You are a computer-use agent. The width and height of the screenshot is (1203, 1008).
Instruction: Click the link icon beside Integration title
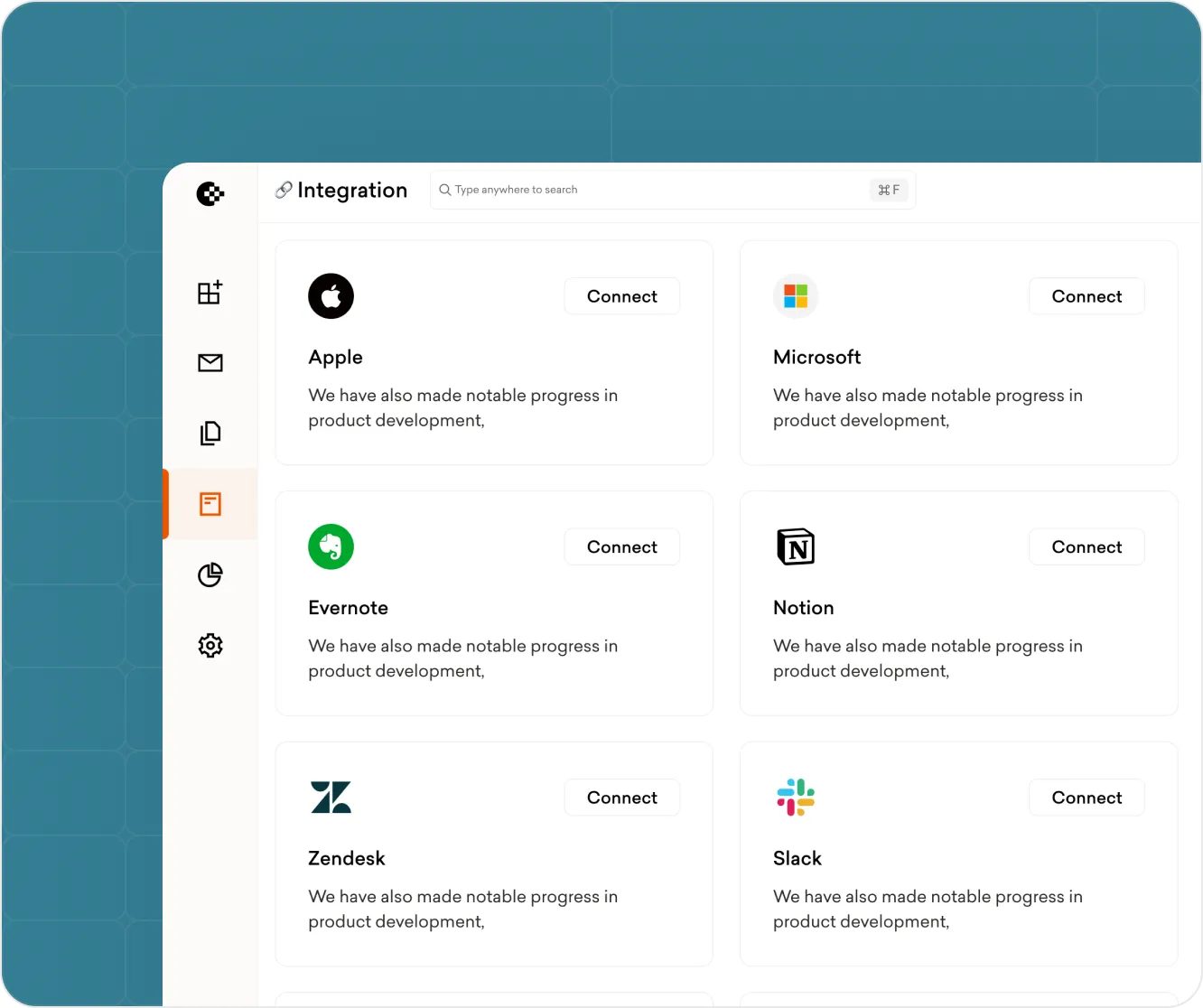[284, 190]
